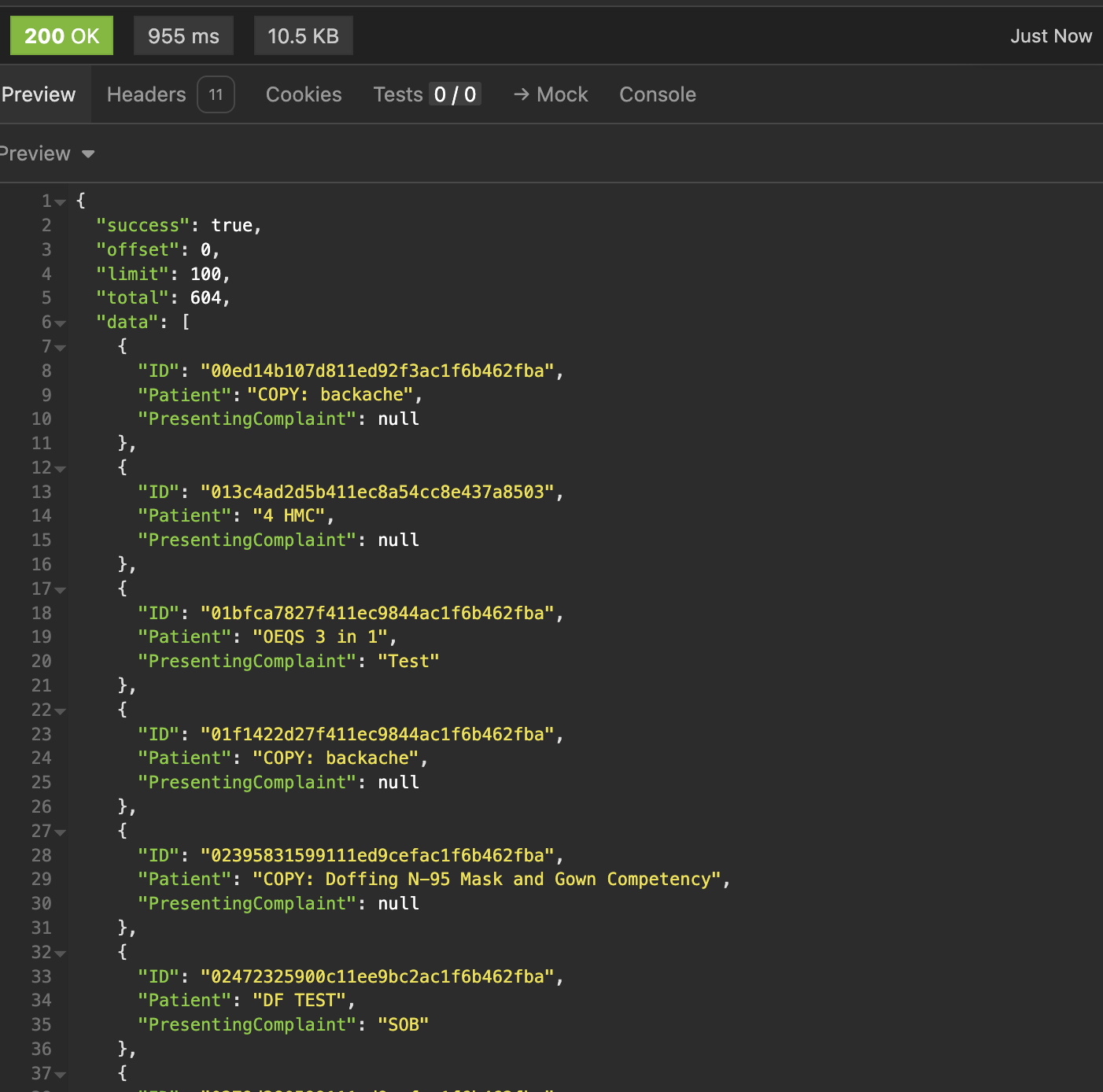Collapse the object fold arrow at line 17
This screenshot has height=1092, width=1103.
tap(61, 591)
